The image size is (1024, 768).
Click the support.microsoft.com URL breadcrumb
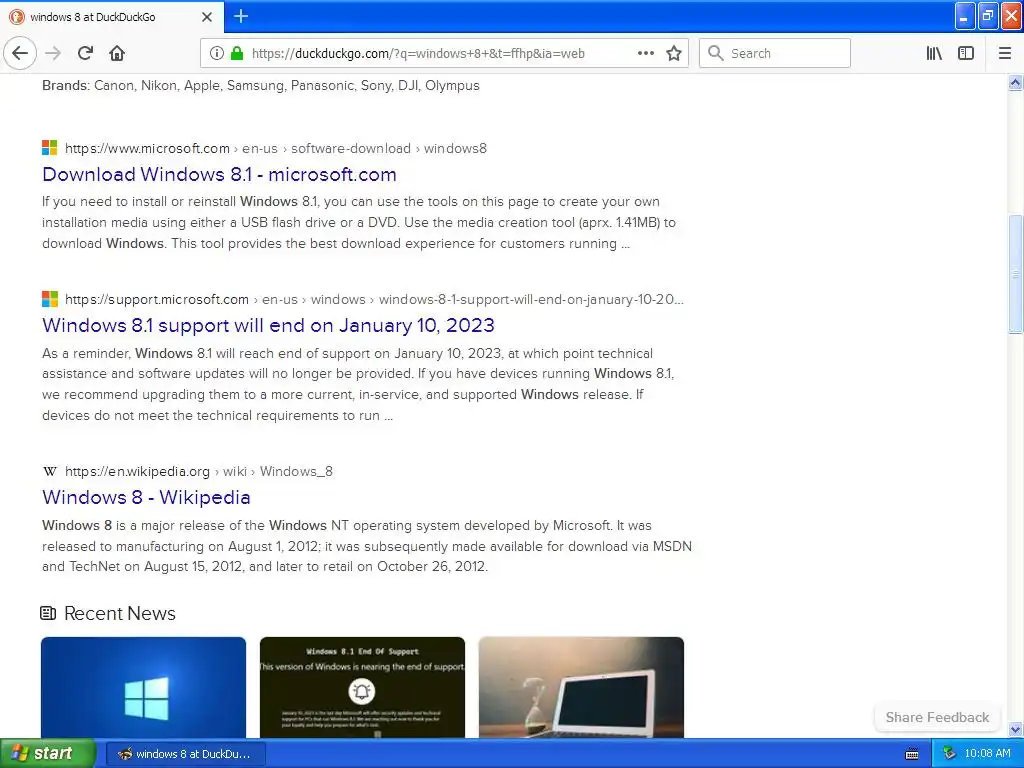click(x=374, y=299)
